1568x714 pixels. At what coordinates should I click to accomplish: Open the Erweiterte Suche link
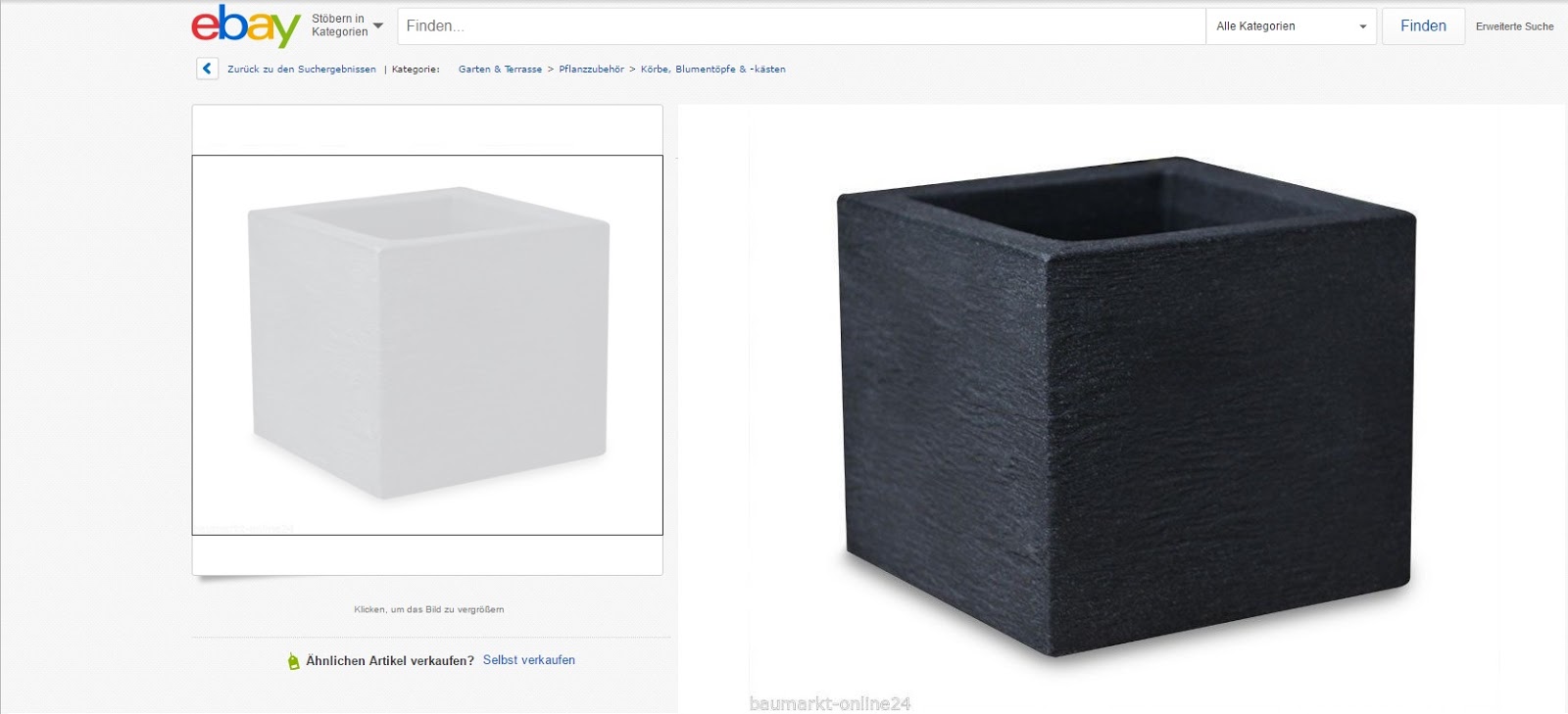1514,26
